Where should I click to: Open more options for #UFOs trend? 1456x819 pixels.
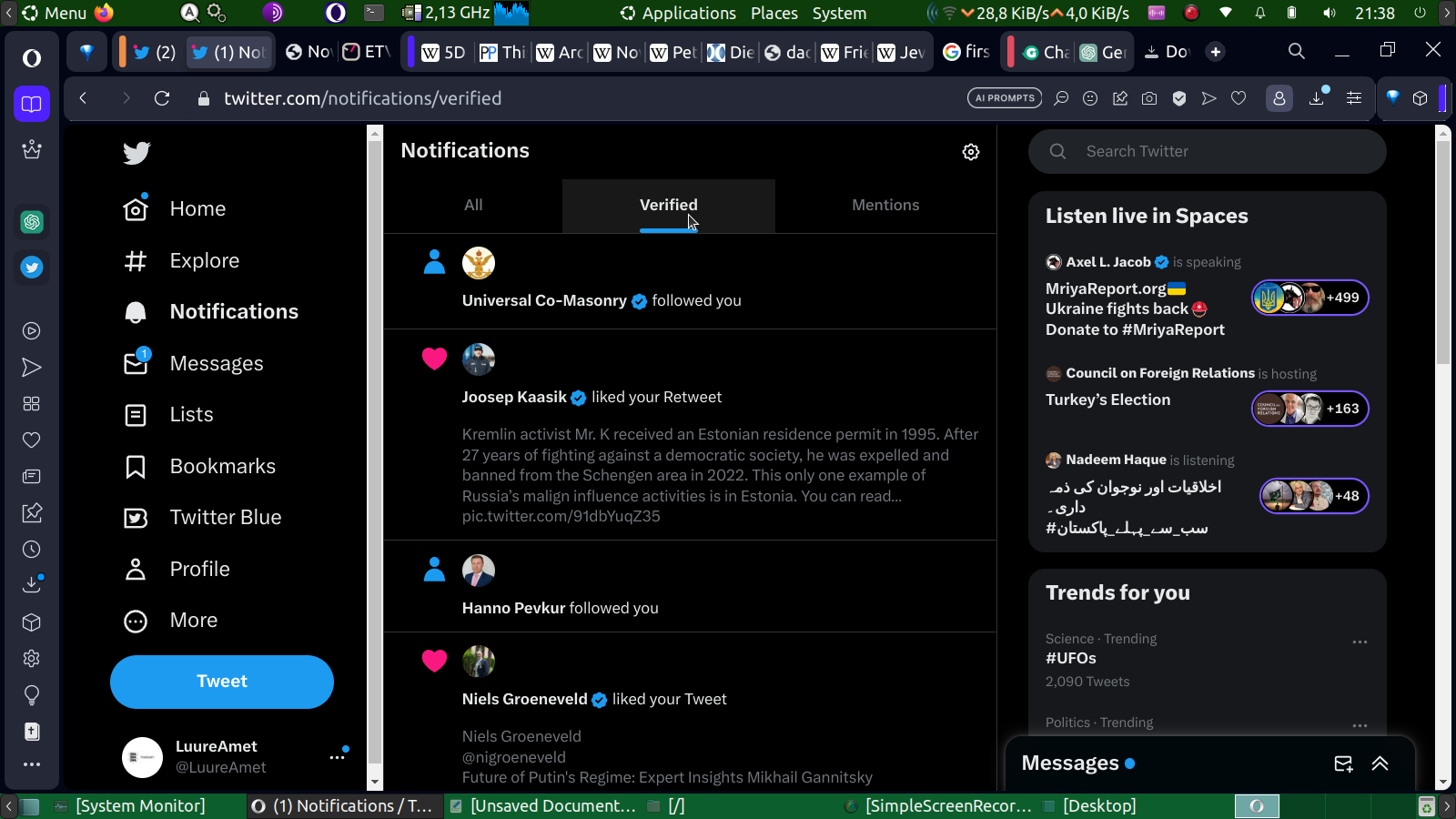pyautogui.click(x=1360, y=642)
